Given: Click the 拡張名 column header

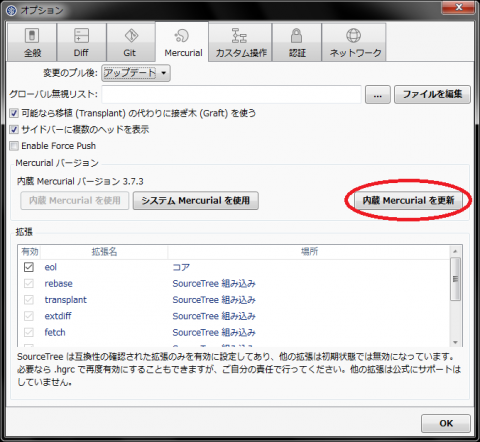Looking at the screenshot, I should [x=104, y=252].
